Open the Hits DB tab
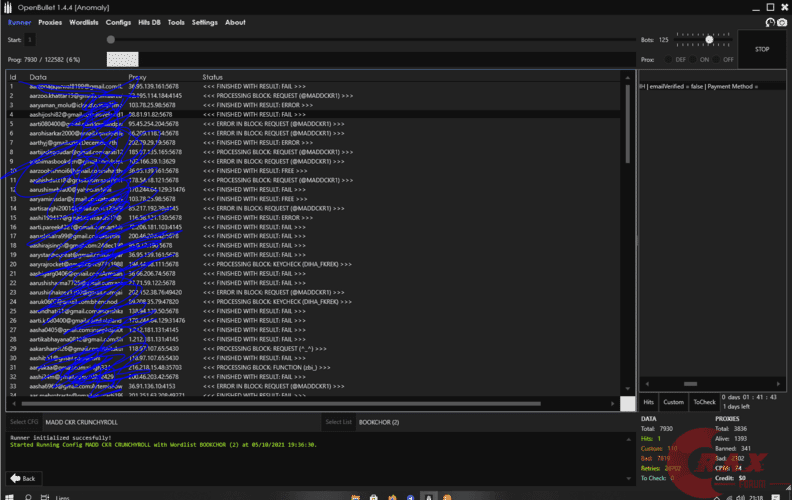The image size is (792, 500). (148, 22)
